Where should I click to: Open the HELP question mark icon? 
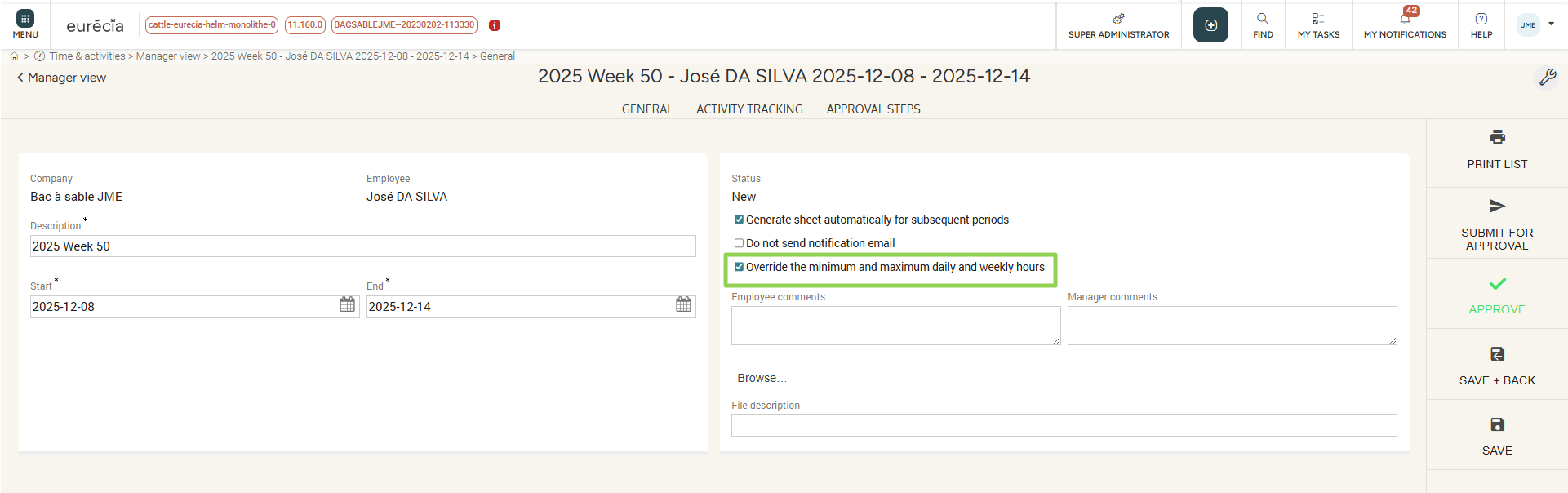point(1481,20)
